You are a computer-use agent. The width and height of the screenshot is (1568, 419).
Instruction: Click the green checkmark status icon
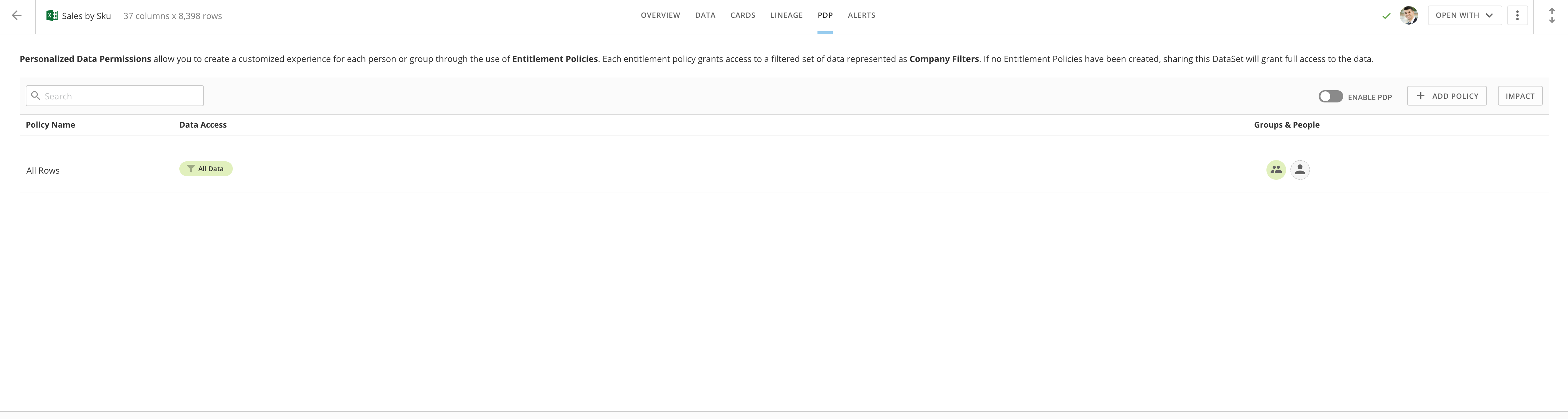pyautogui.click(x=1386, y=16)
